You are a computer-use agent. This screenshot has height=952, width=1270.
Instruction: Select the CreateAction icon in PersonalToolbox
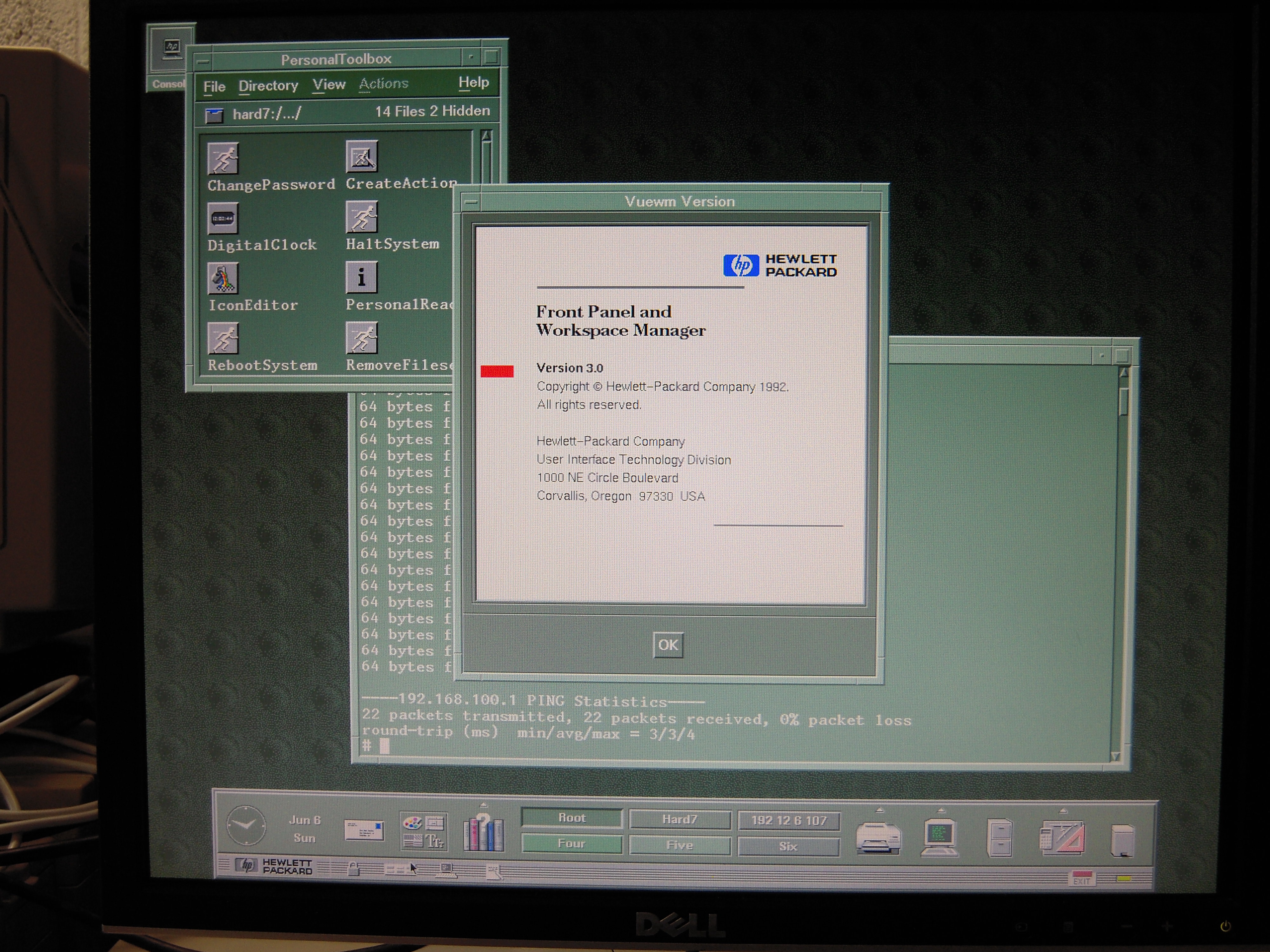[362, 157]
